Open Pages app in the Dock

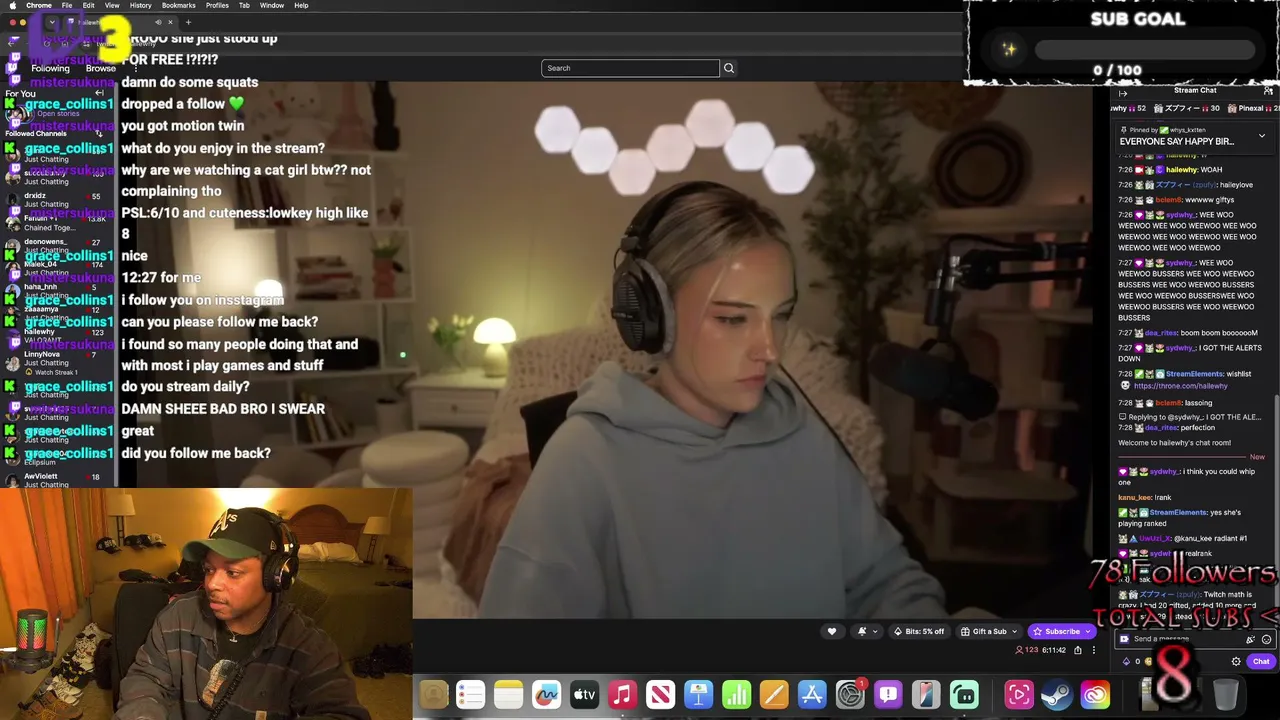pyautogui.click(x=774, y=694)
